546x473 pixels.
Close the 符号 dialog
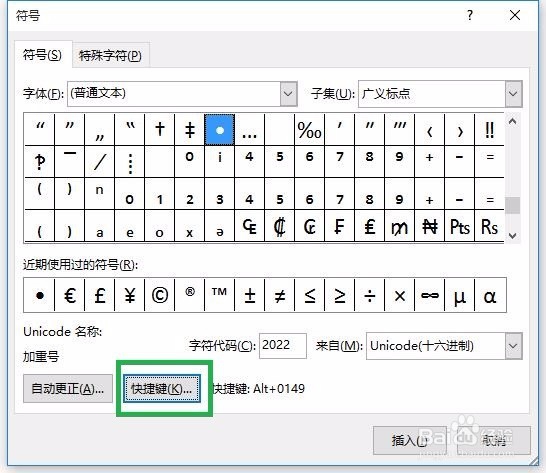515,15
